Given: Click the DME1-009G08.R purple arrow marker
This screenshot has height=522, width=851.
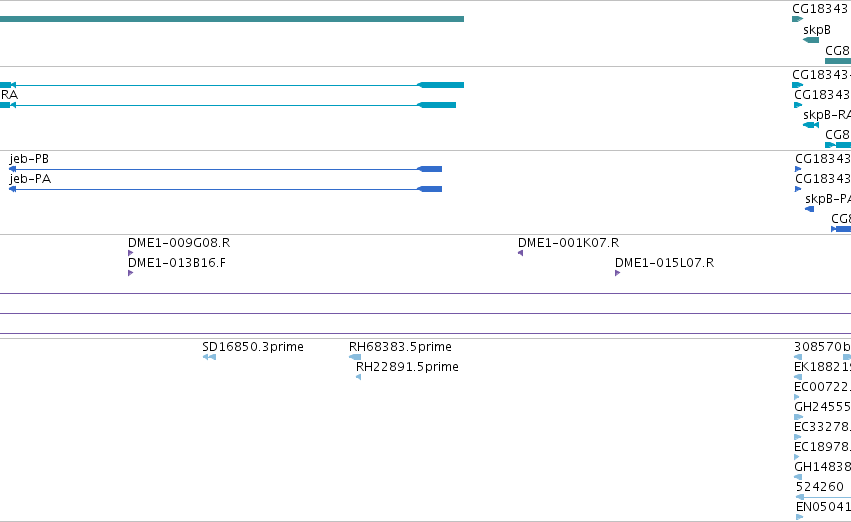Looking at the screenshot, I should click(x=130, y=253).
